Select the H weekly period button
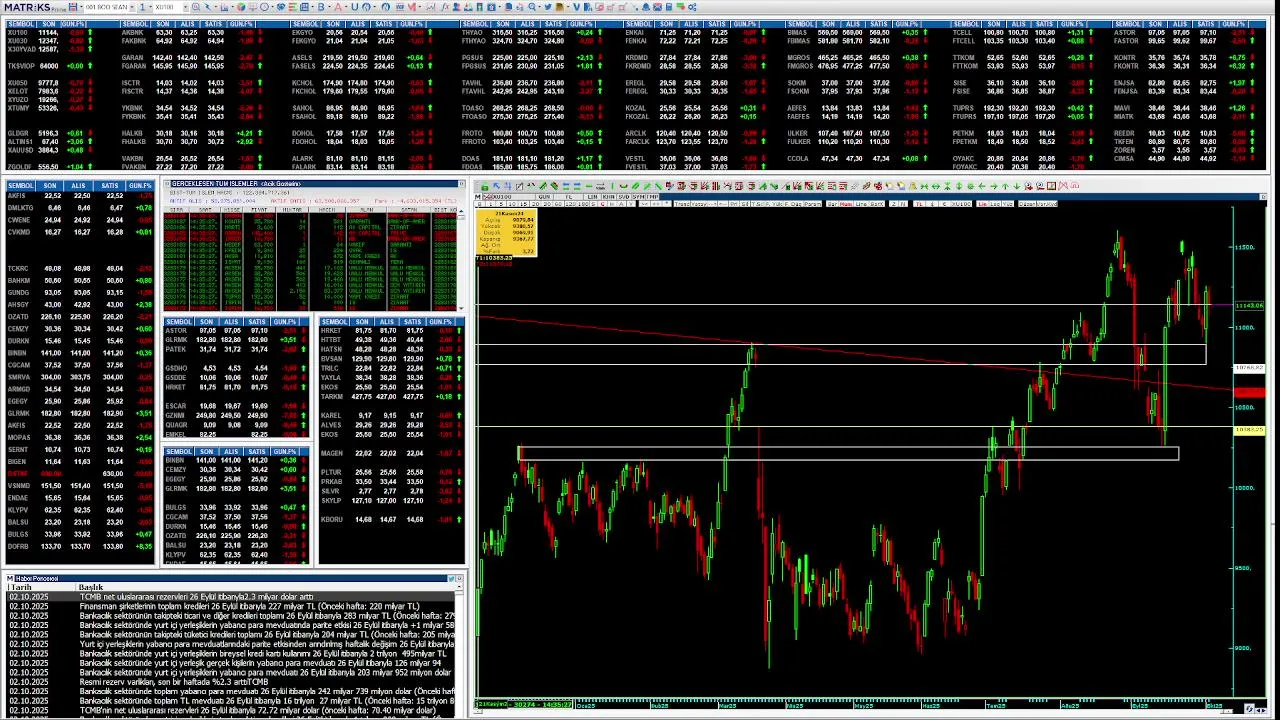This screenshot has width=1280, height=720. tap(612, 204)
